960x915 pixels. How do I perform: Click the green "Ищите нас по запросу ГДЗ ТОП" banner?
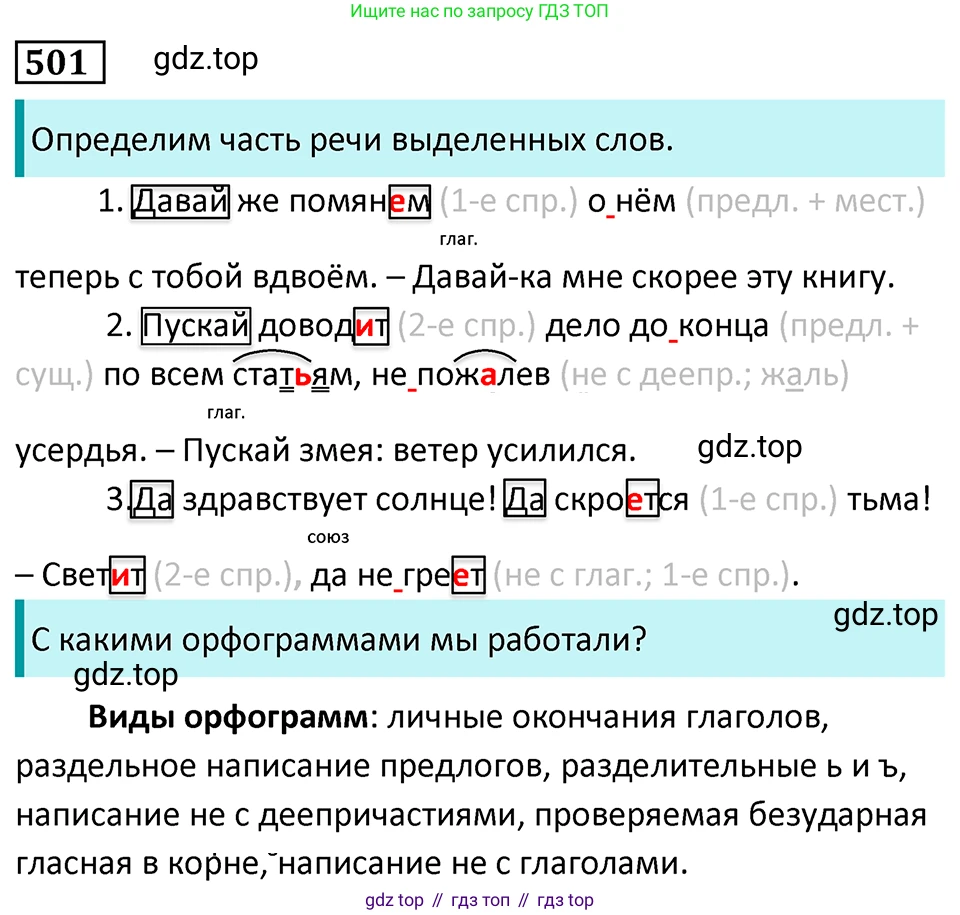click(479, 12)
